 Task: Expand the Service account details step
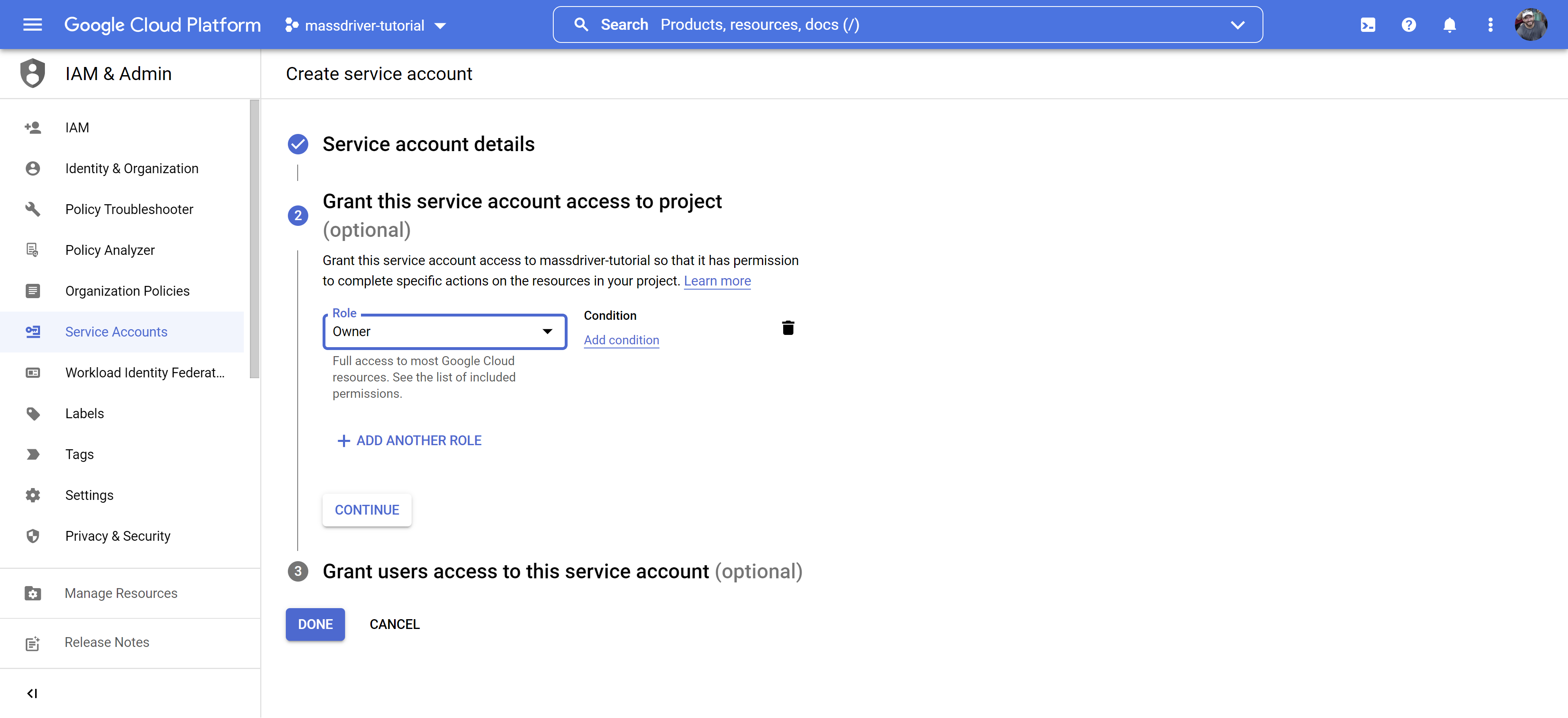[428, 144]
